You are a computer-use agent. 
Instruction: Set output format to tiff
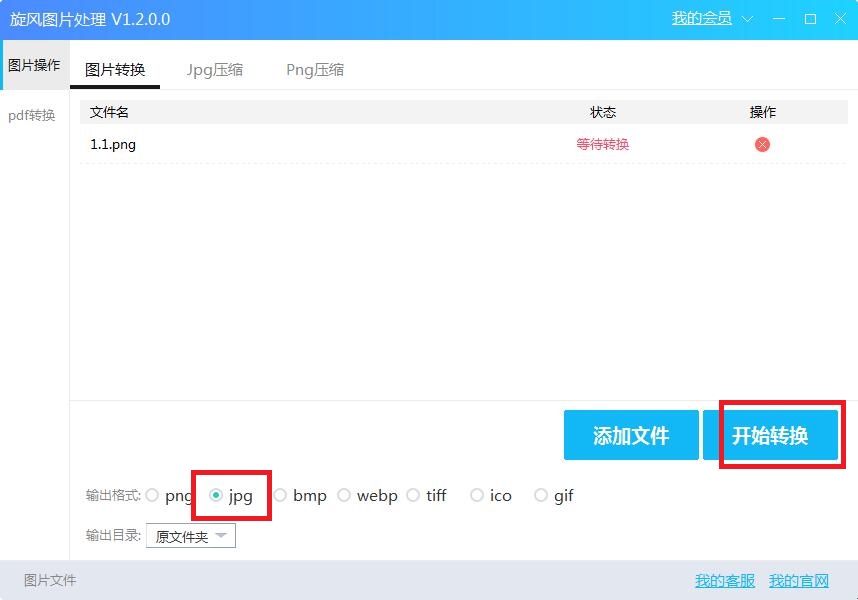click(x=413, y=495)
